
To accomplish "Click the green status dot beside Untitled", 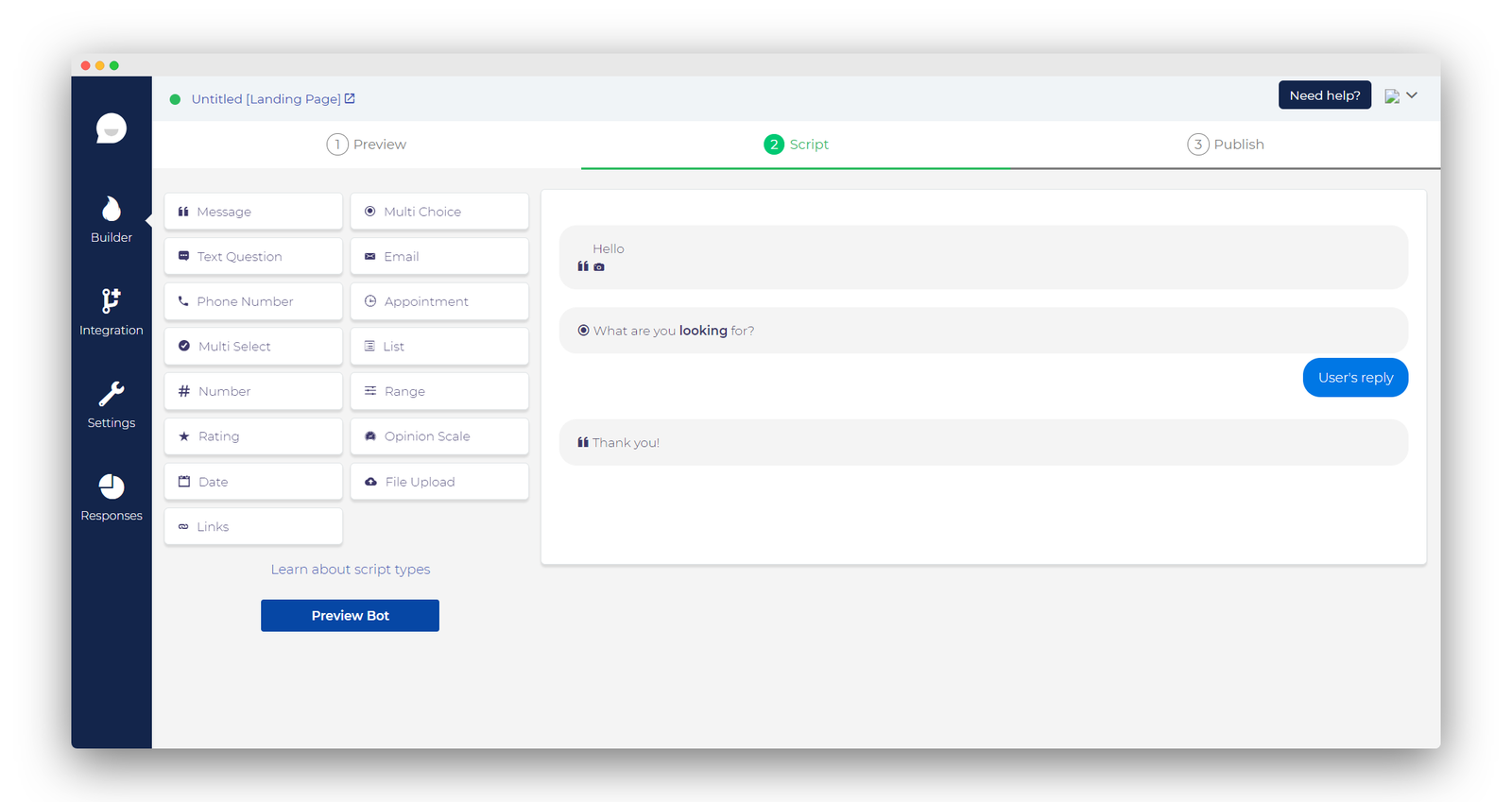I will 175,99.
